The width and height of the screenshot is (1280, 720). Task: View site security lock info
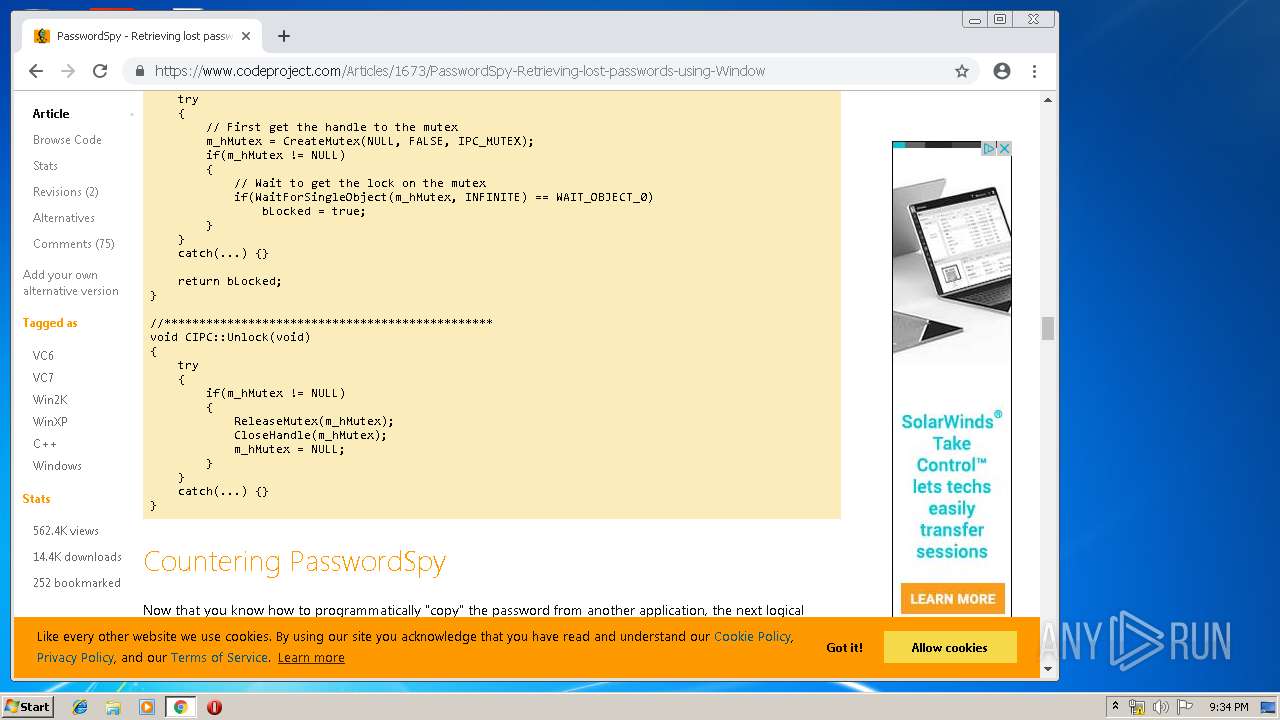pyautogui.click(x=139, y=71)
